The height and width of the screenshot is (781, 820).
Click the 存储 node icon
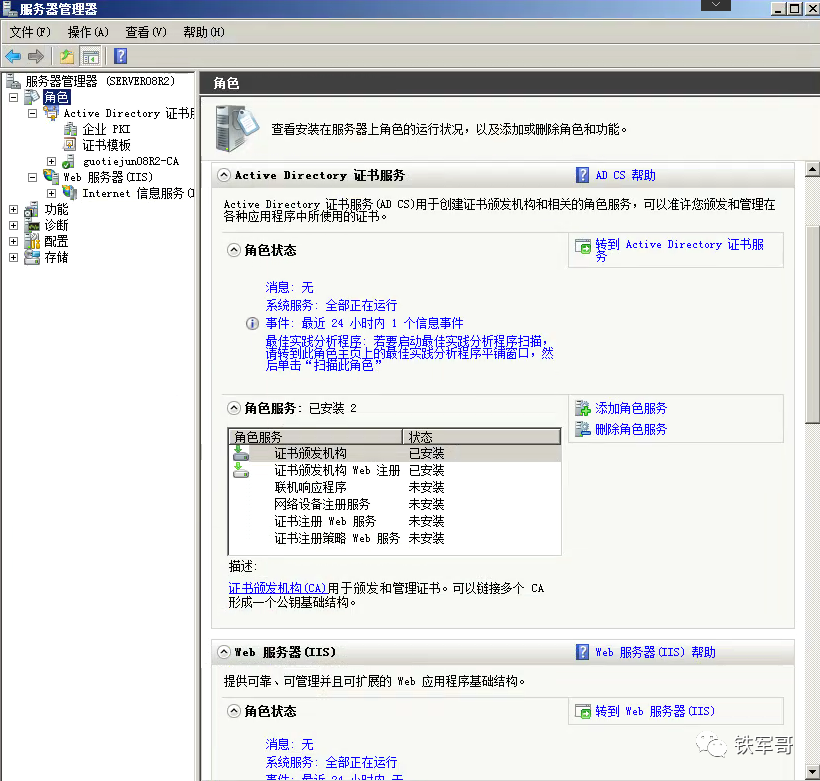click(32, 257)
